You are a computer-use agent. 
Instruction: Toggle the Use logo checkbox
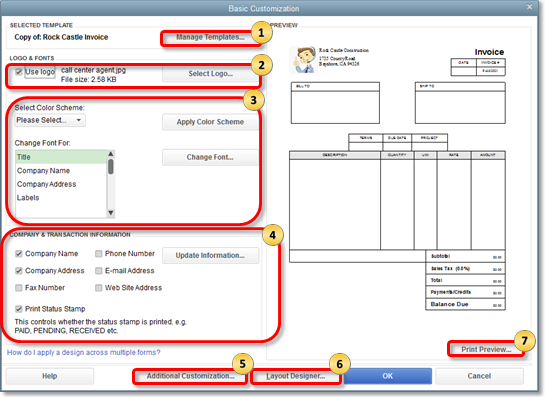(x=19, y=72)
